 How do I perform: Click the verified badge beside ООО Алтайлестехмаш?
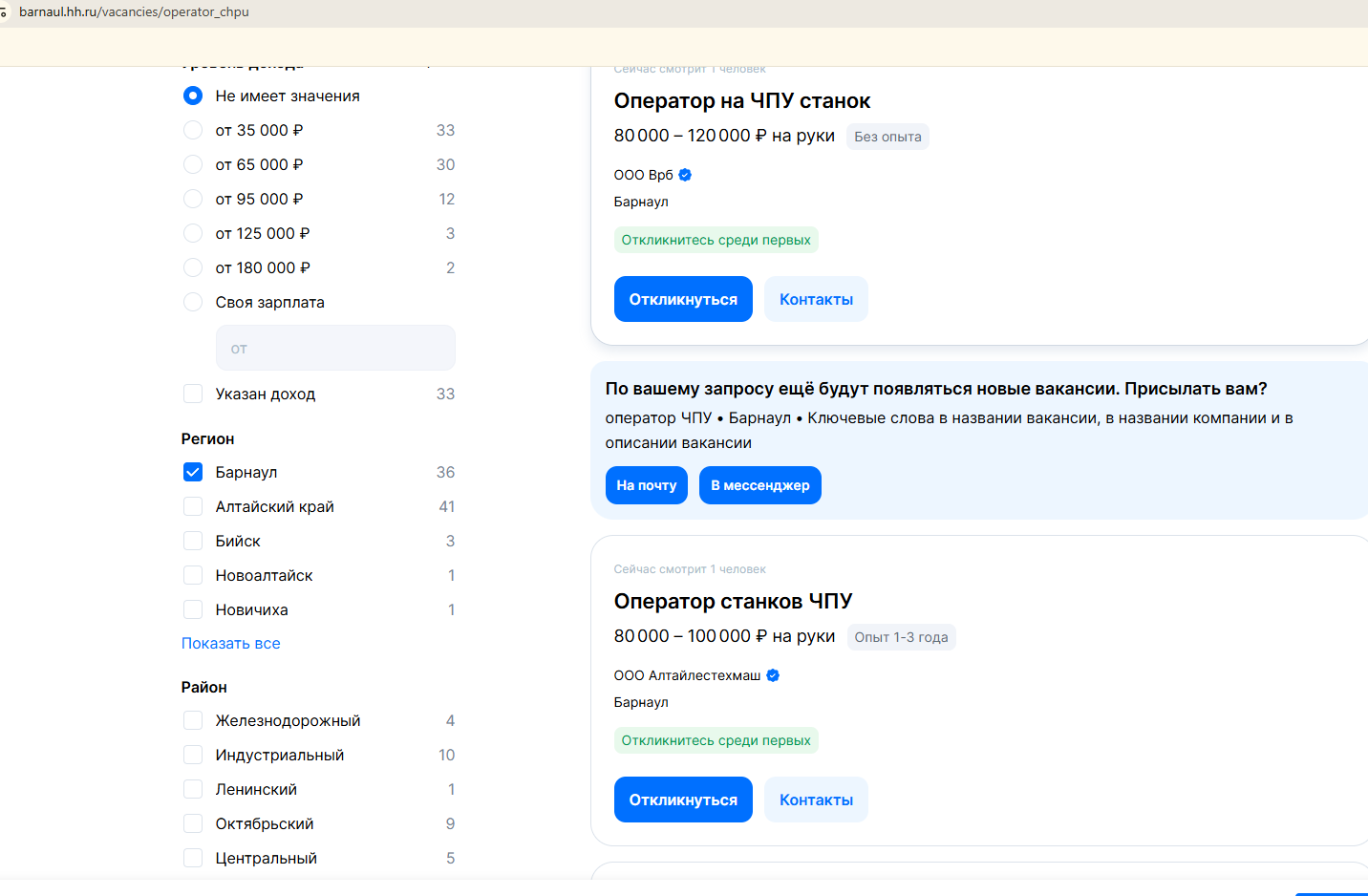(x=773, y=675)
